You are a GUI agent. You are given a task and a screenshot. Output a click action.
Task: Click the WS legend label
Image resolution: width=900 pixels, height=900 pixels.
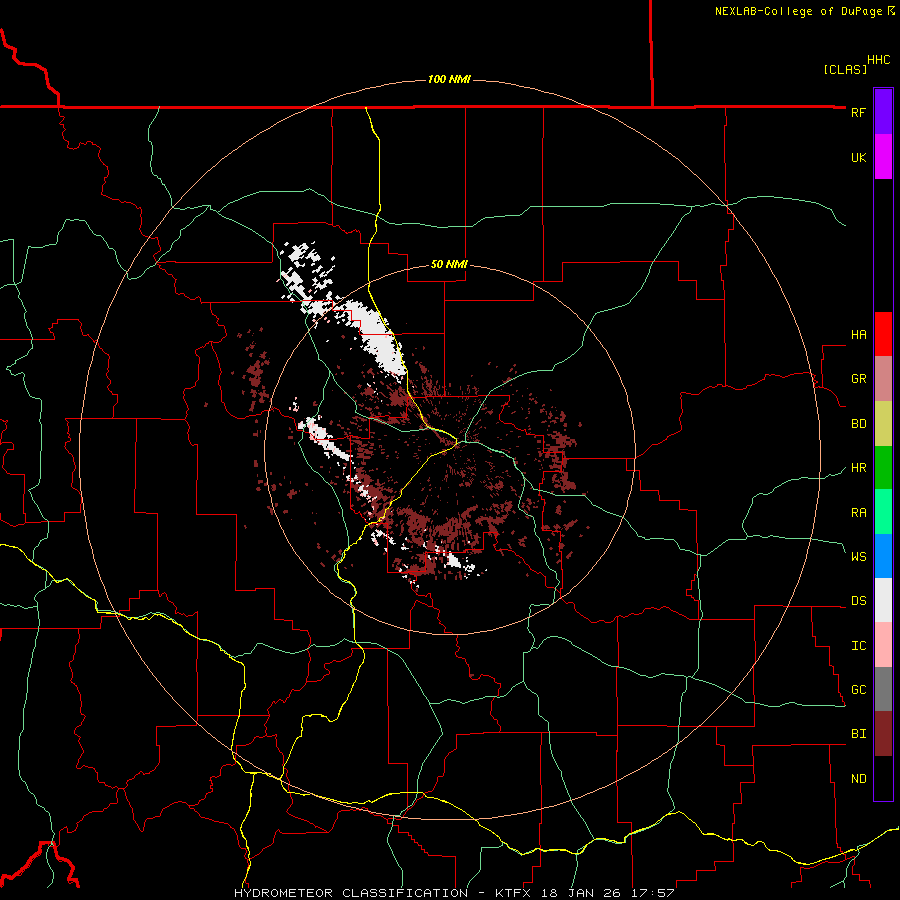click(x=859, y=556)
